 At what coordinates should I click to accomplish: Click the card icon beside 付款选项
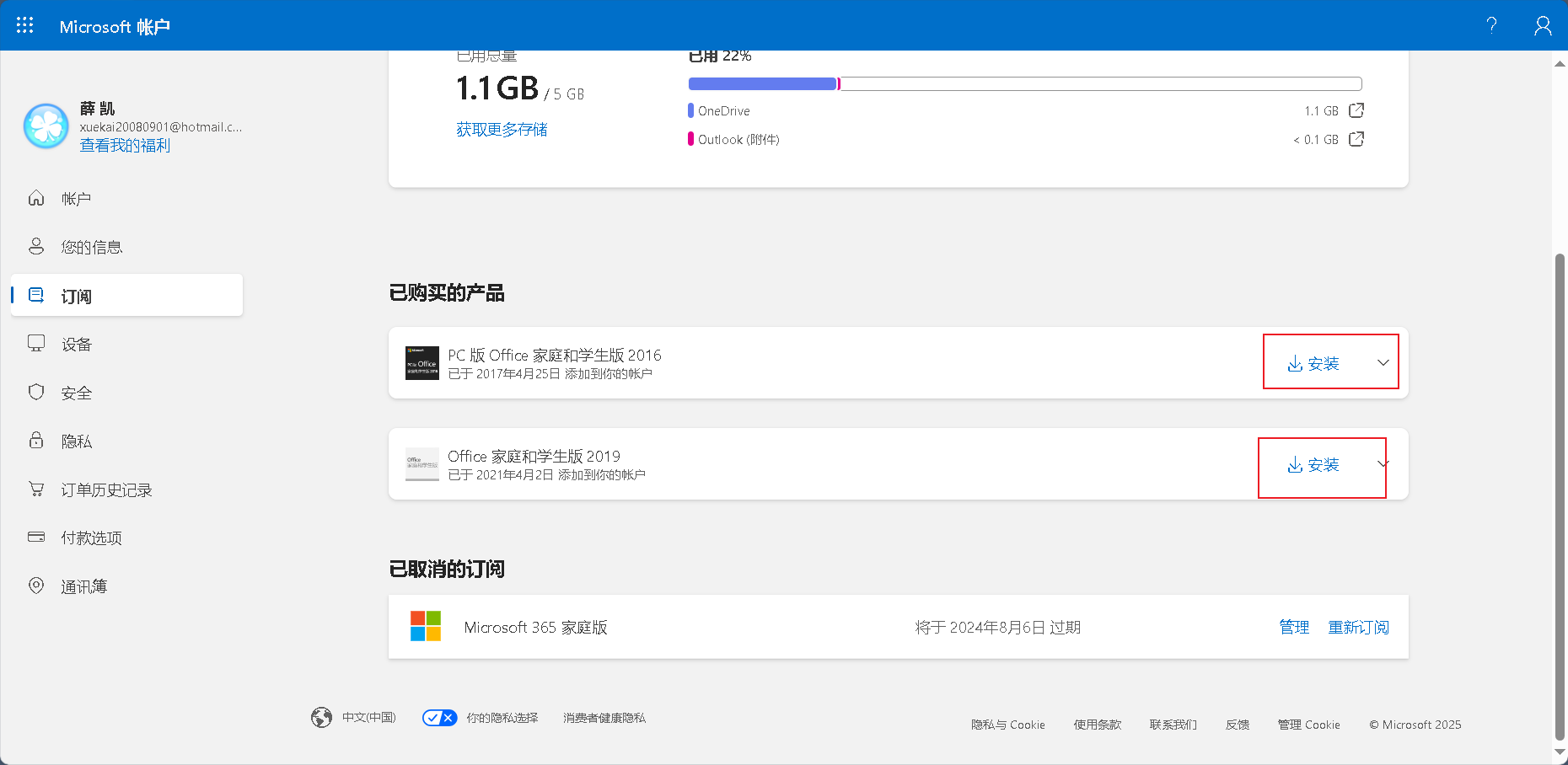[36, 537]
